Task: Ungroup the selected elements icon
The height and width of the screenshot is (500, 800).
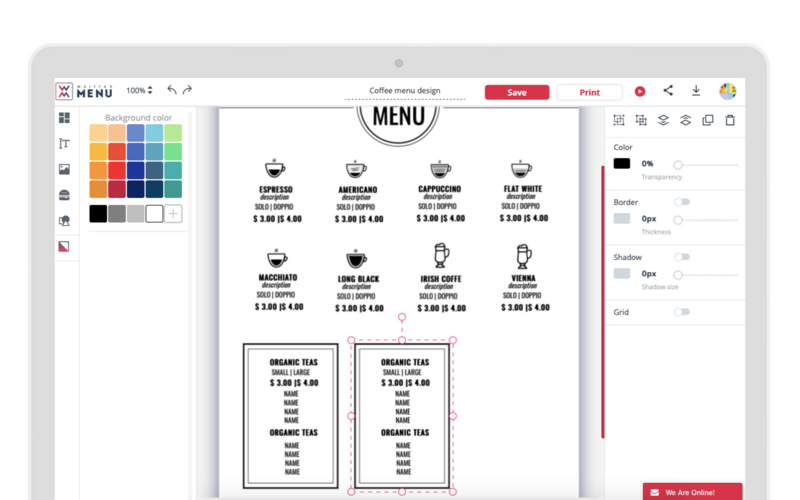Action: [x=641, y=120]
